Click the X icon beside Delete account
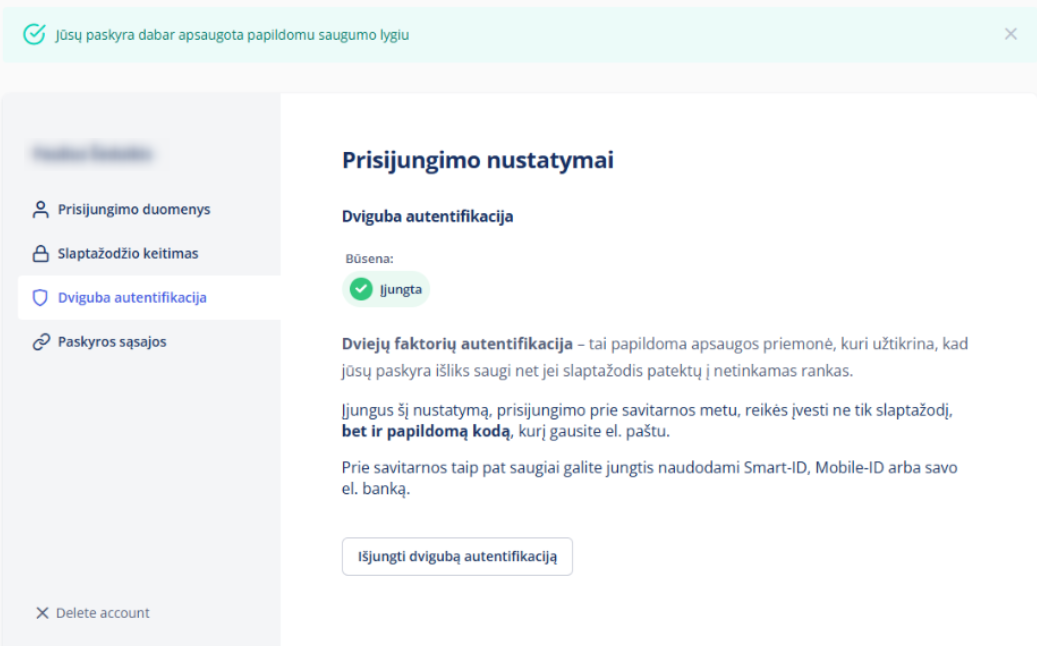 pyautogui.click(x=42, y=613)
